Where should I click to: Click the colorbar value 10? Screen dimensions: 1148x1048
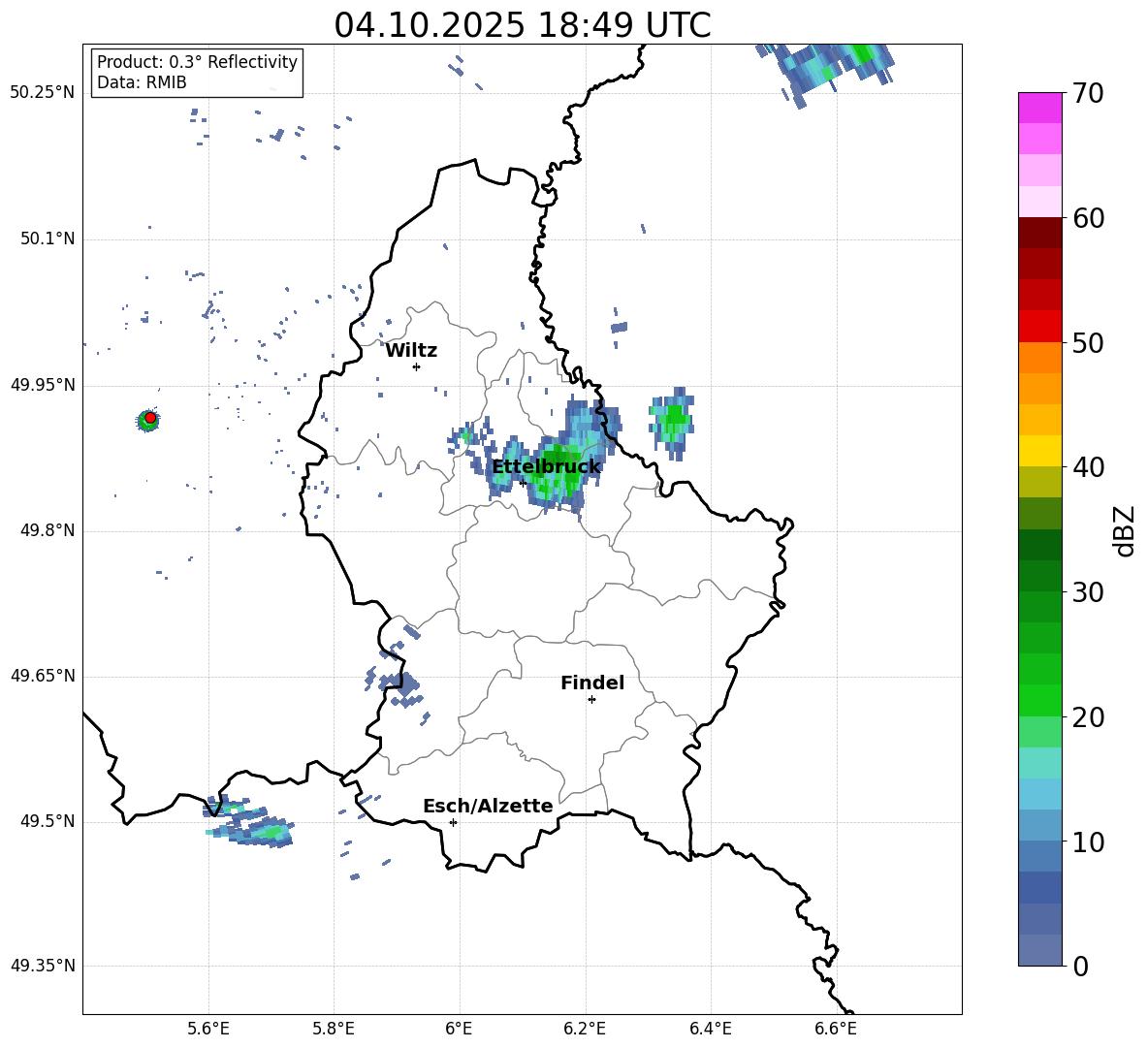coord(1089,842)
